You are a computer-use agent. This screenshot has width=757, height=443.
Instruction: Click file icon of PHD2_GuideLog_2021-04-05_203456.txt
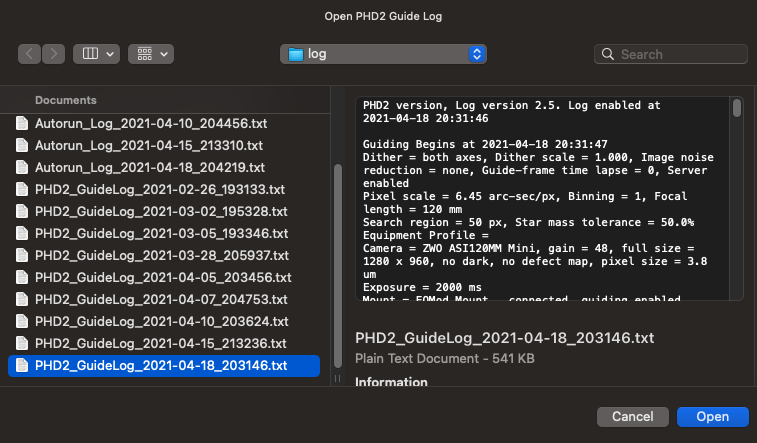point(22,277)
